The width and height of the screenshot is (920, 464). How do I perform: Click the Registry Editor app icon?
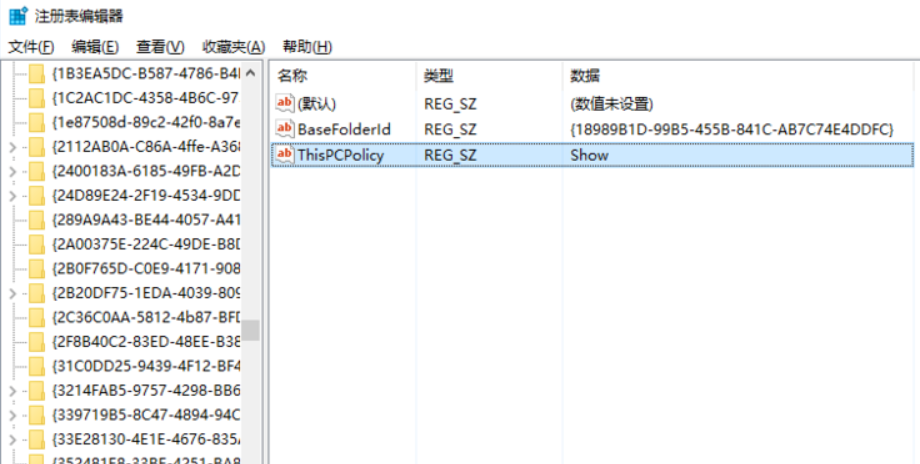[18, 16]
